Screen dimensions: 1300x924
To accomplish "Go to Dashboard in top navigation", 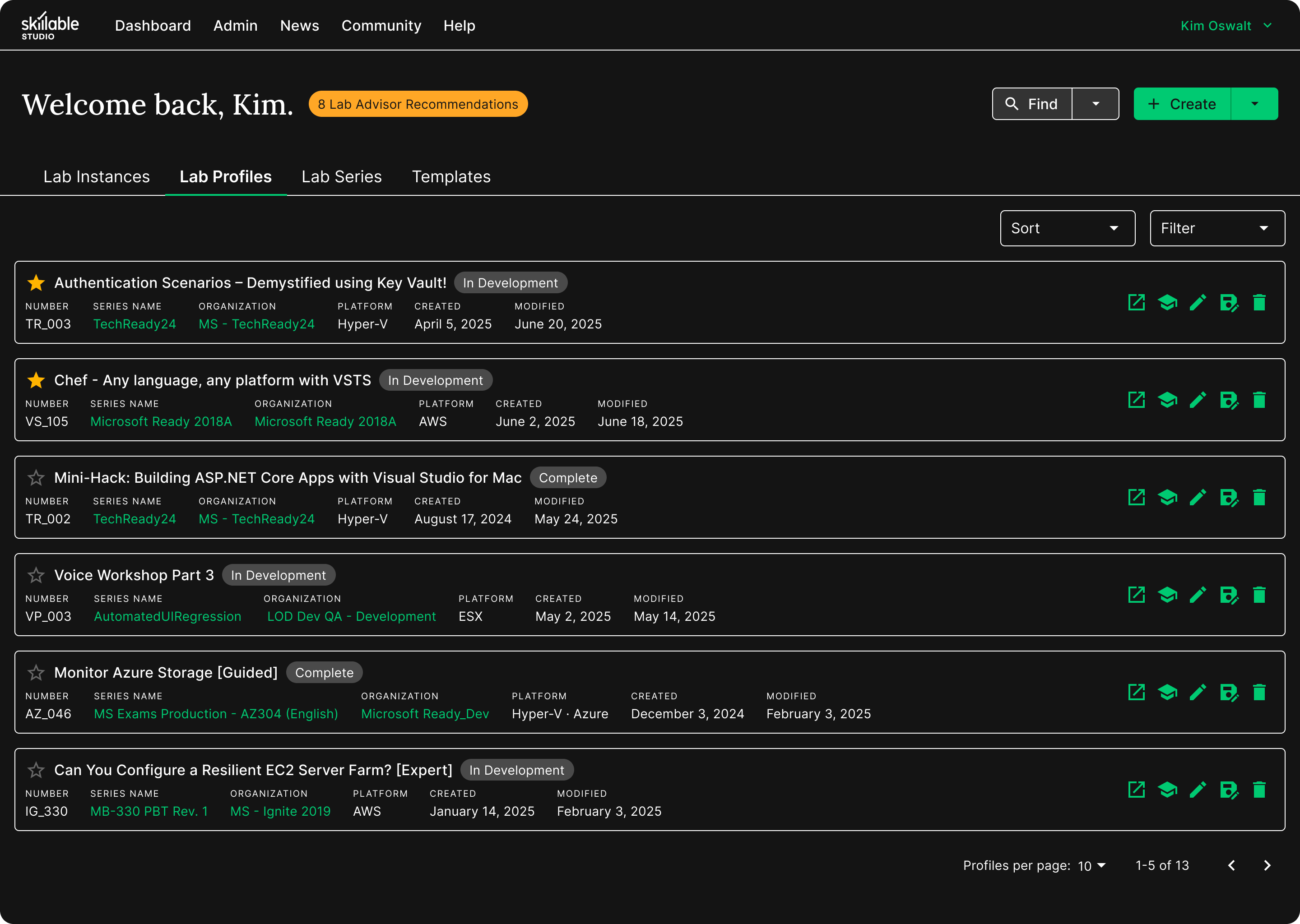I will click(x=153, y=26).
